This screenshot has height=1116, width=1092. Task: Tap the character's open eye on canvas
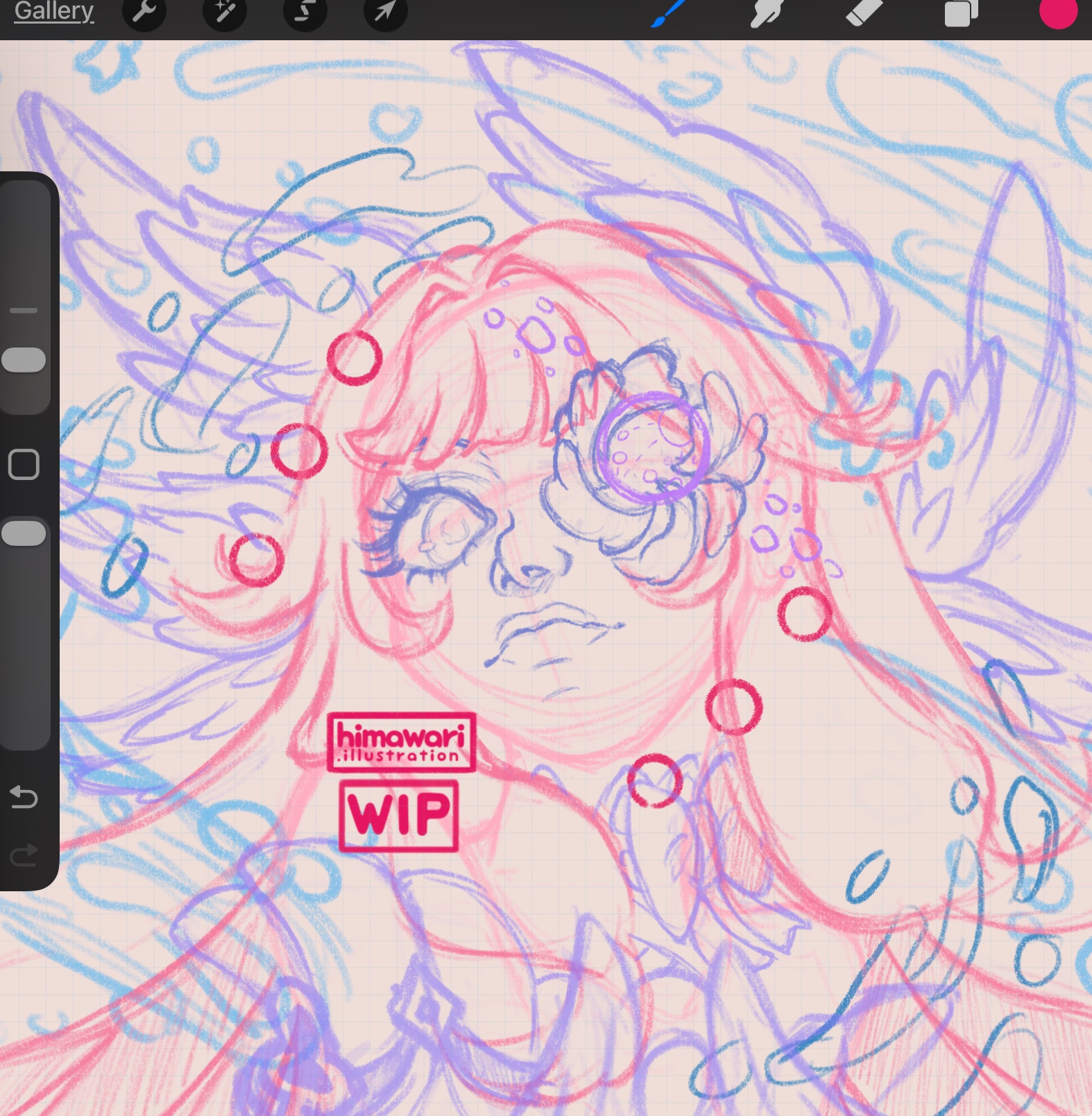444,531
